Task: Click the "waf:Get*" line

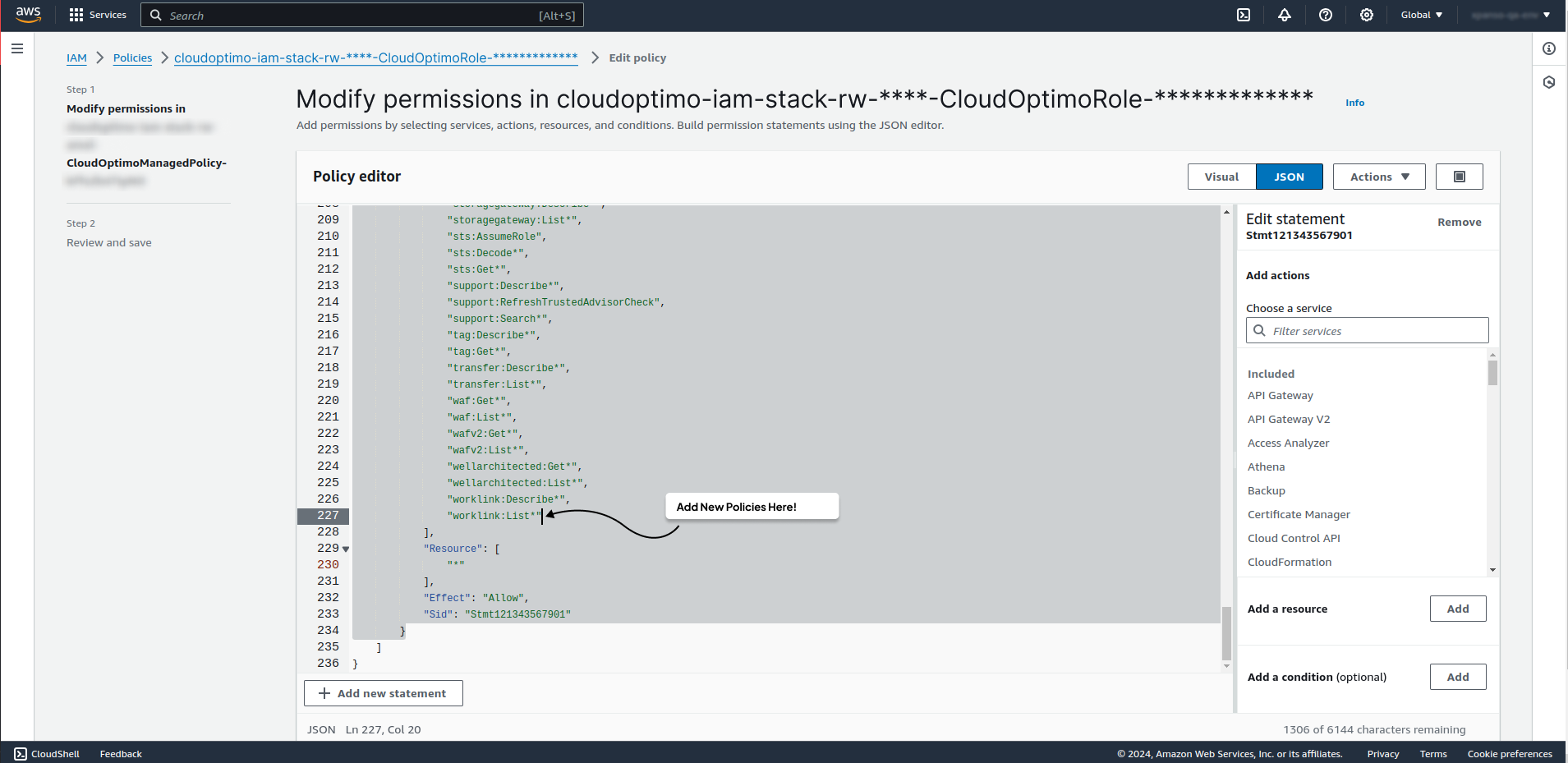Action: pyautogui.click(x=479, y=401)
